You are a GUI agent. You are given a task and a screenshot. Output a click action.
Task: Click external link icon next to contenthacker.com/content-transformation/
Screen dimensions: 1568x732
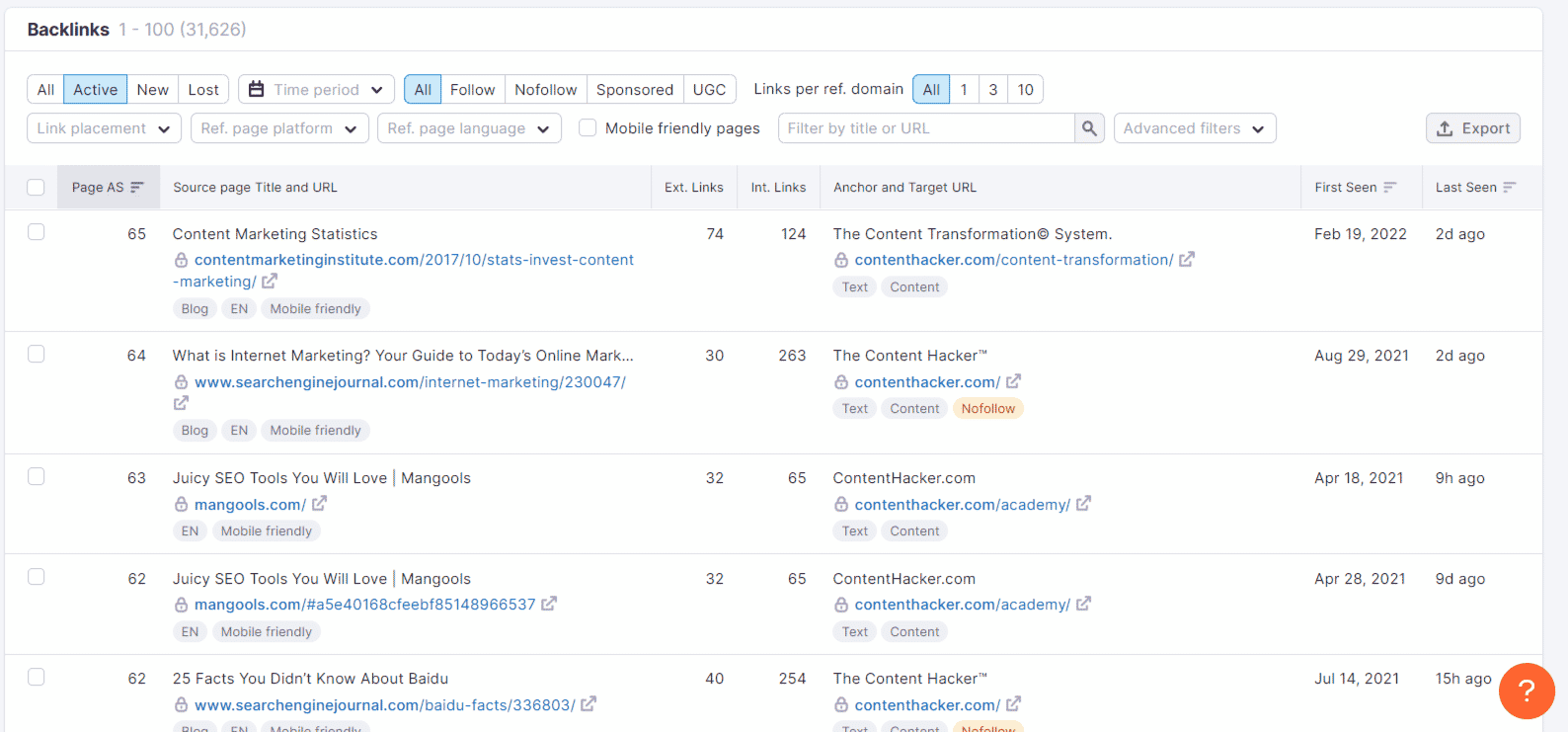1187,260
